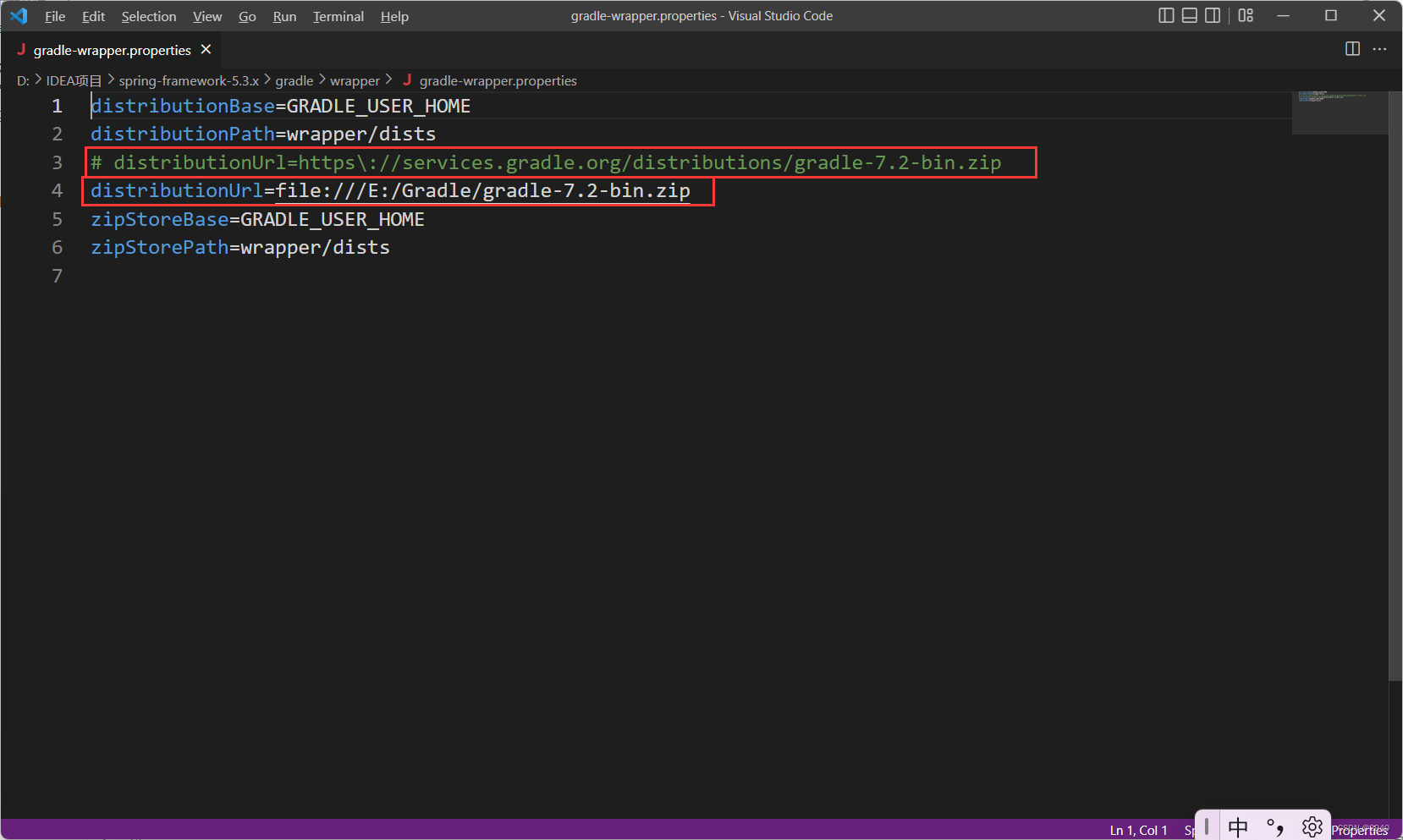The image size is (1403, 840).
Task: Click the J file icon in editor tab
Action: (x=21, y=50)
